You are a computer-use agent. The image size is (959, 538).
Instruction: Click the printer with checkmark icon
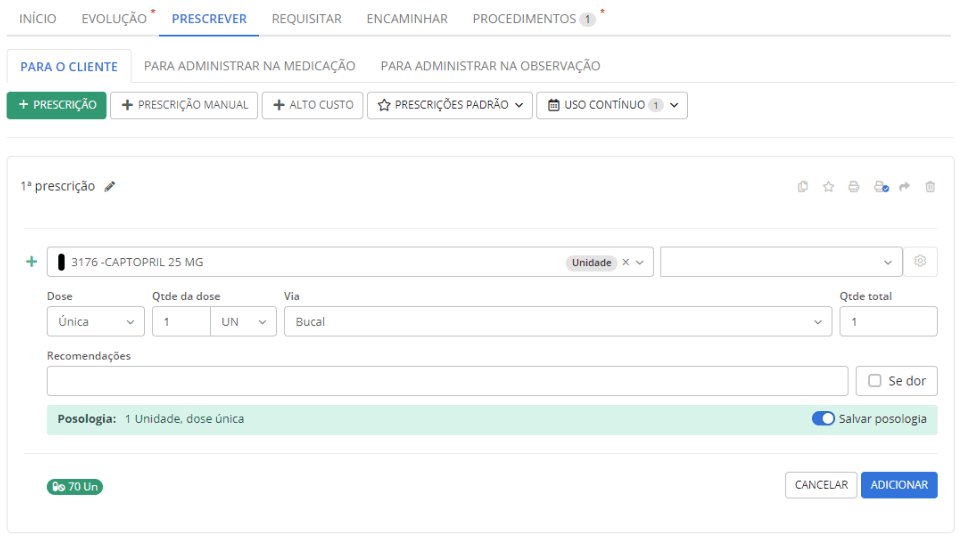(x=881, y=186)
